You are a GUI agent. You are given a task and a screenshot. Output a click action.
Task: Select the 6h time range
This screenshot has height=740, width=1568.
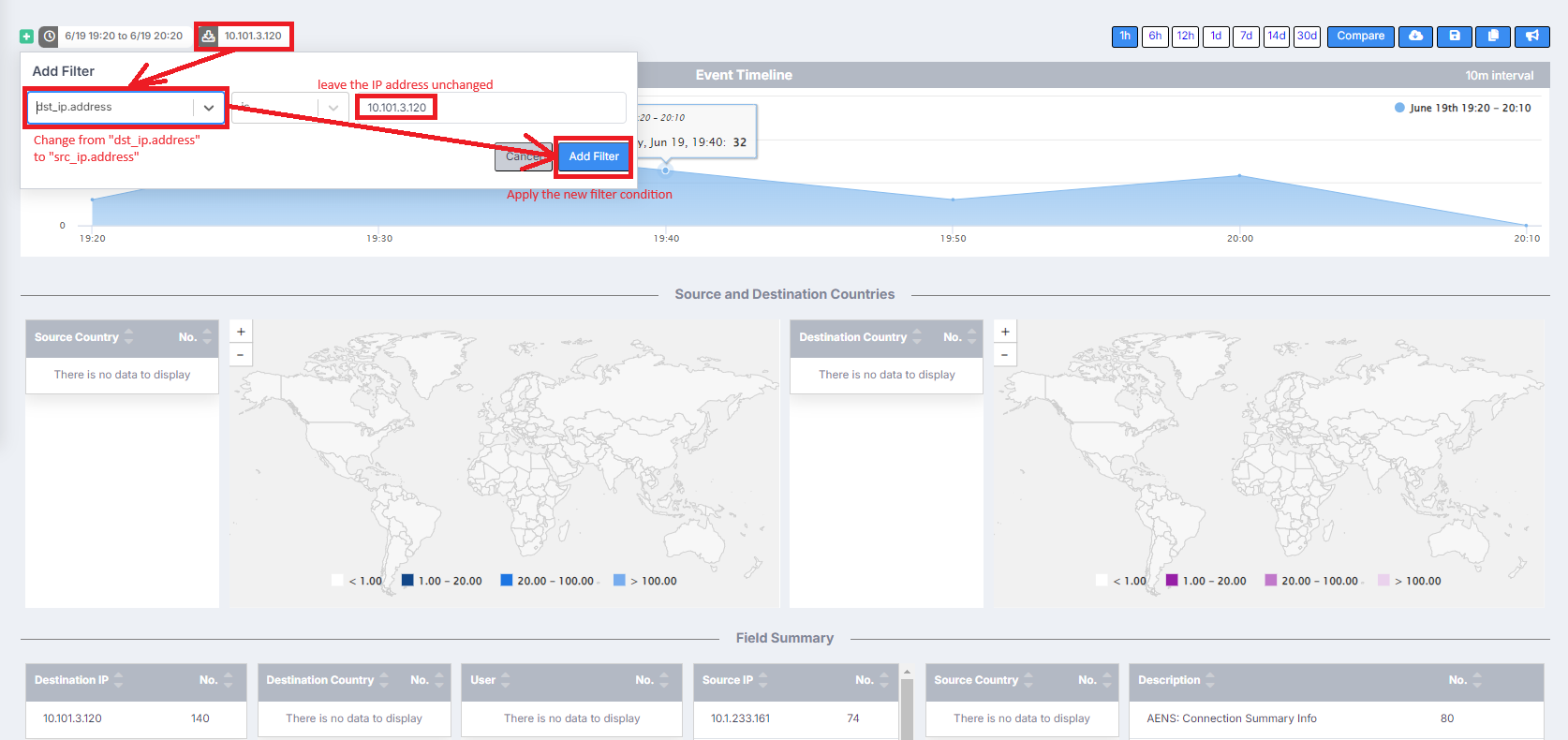[x=1155, y=37]
